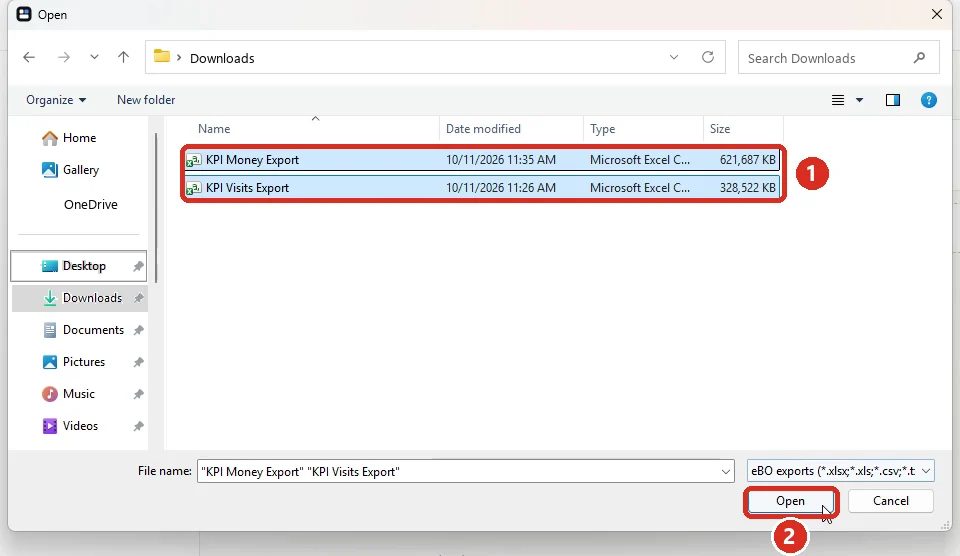The height and width of the screenshot is (556, 960).
Task: Click the pin icon next to Videos
Action: 138,426
